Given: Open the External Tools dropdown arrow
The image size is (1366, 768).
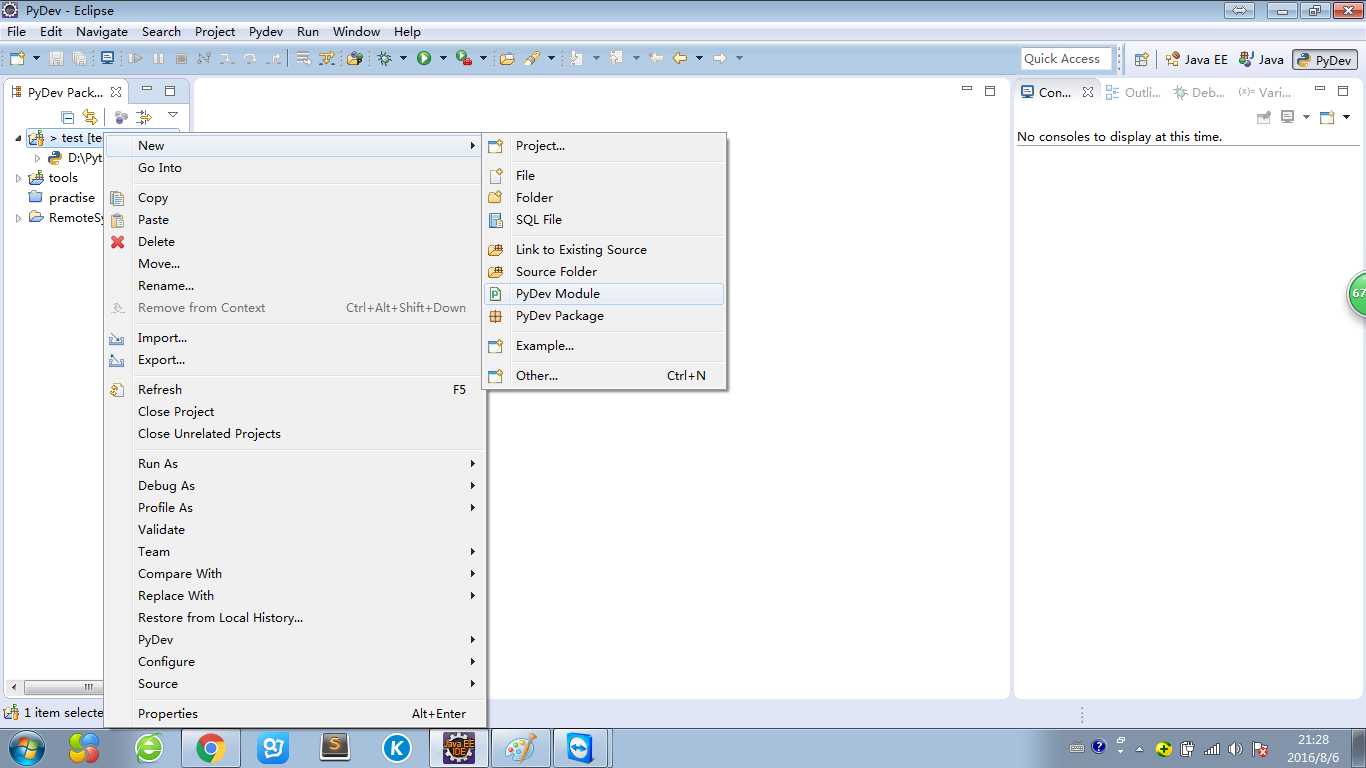Looking at the screenshot, I should click(483, 58).
